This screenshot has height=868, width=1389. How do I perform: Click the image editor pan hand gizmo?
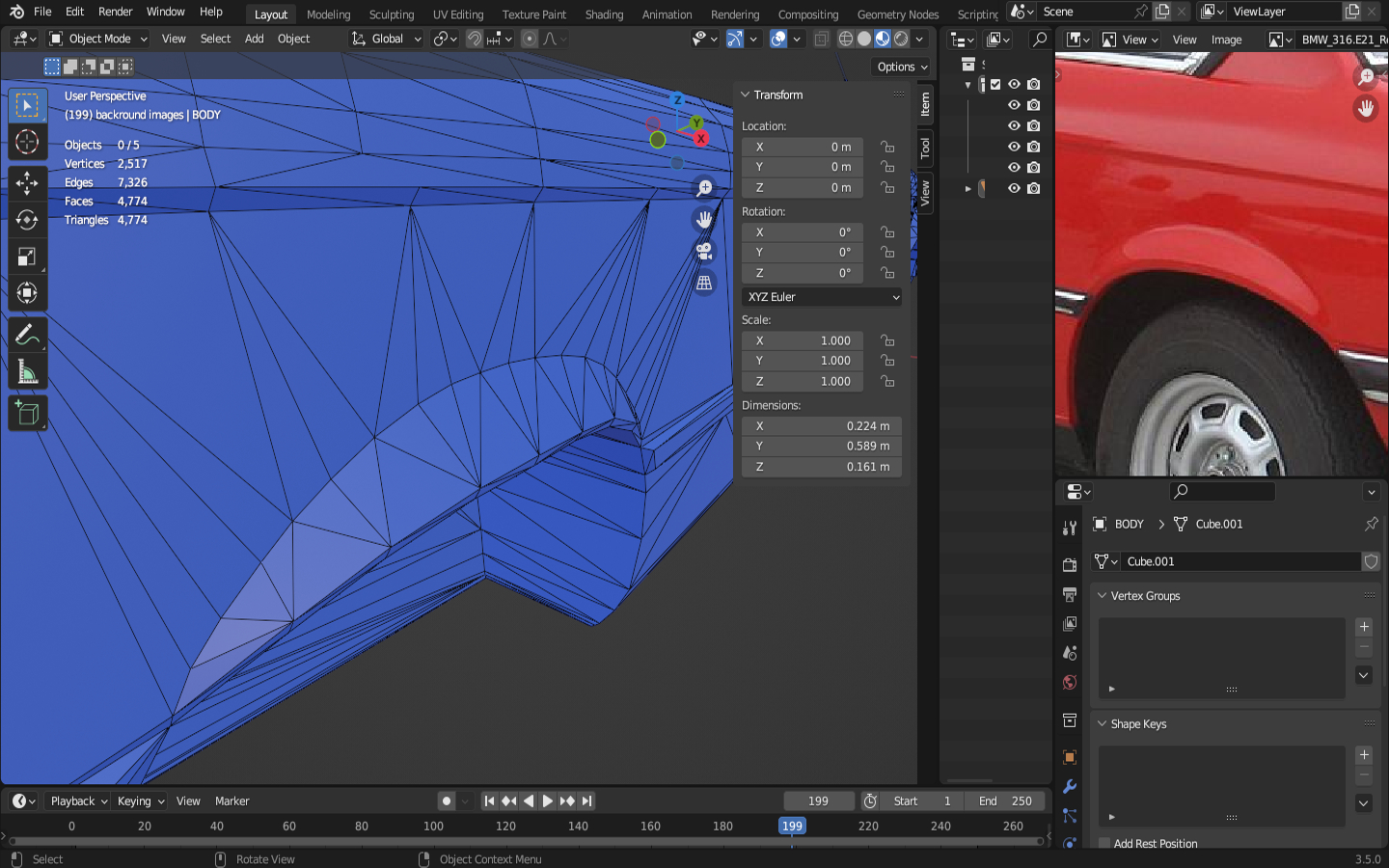pyautogui.click(x=1366, y=108)
